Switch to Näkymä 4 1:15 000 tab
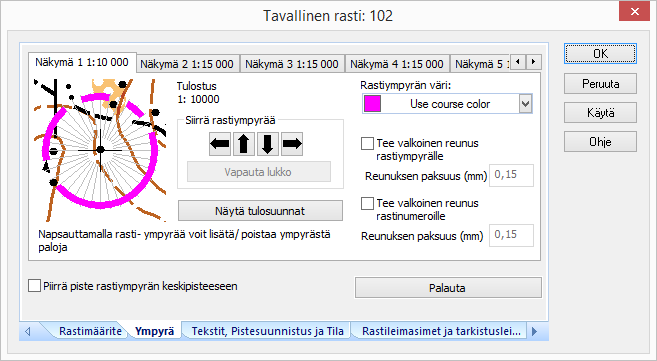 397,64
